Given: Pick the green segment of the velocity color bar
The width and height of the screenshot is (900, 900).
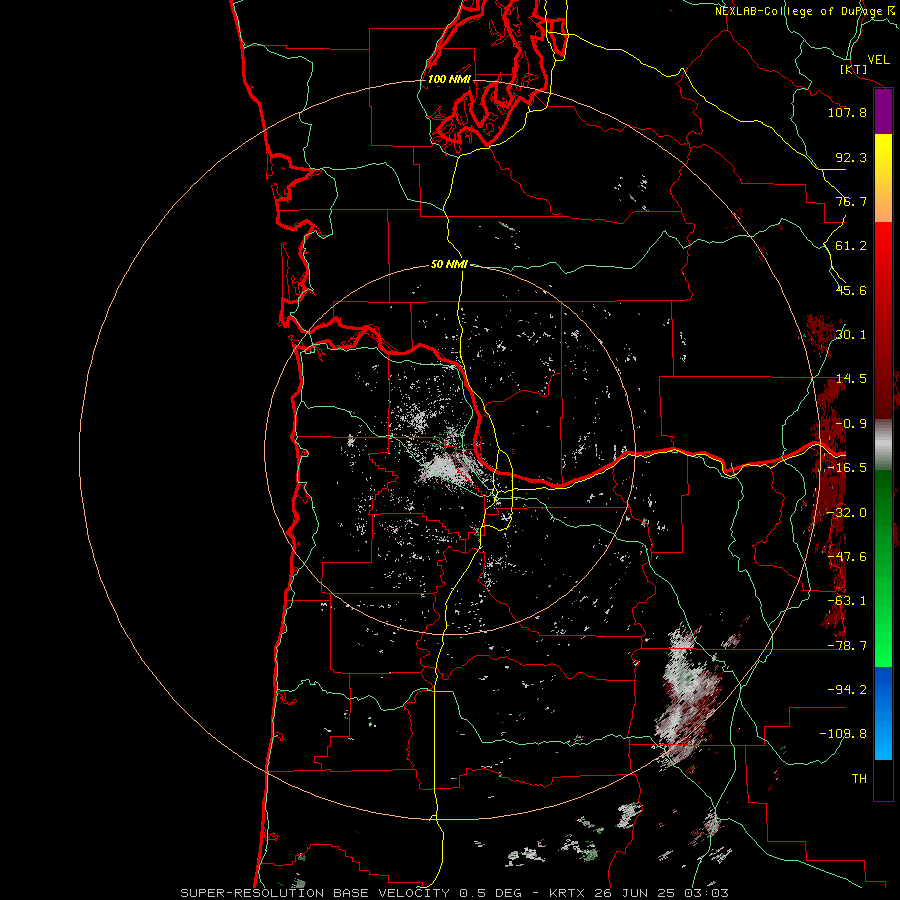Looking at the screenshot, I should point(883,568).
